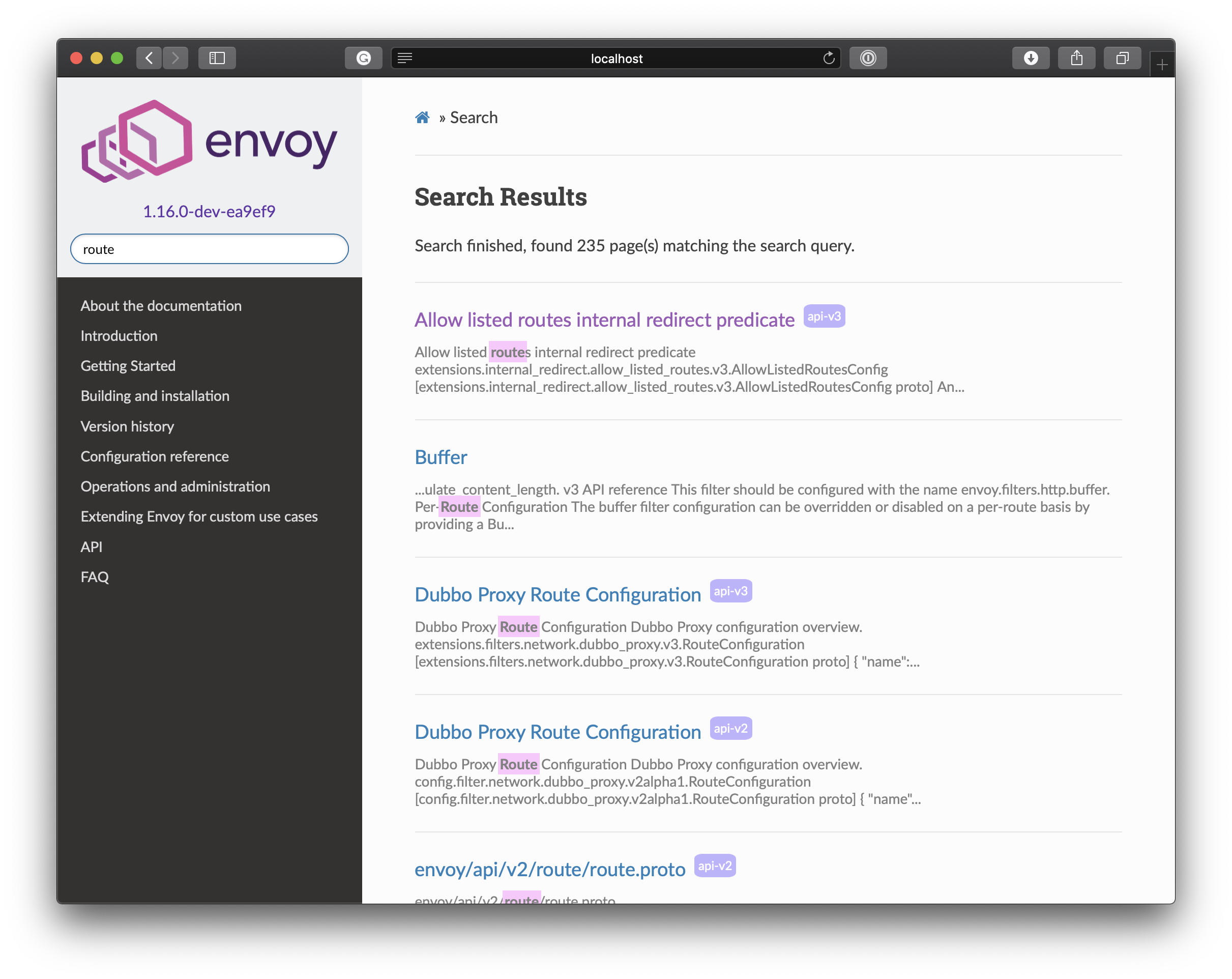Open Getting Started in sidebar

128,366
